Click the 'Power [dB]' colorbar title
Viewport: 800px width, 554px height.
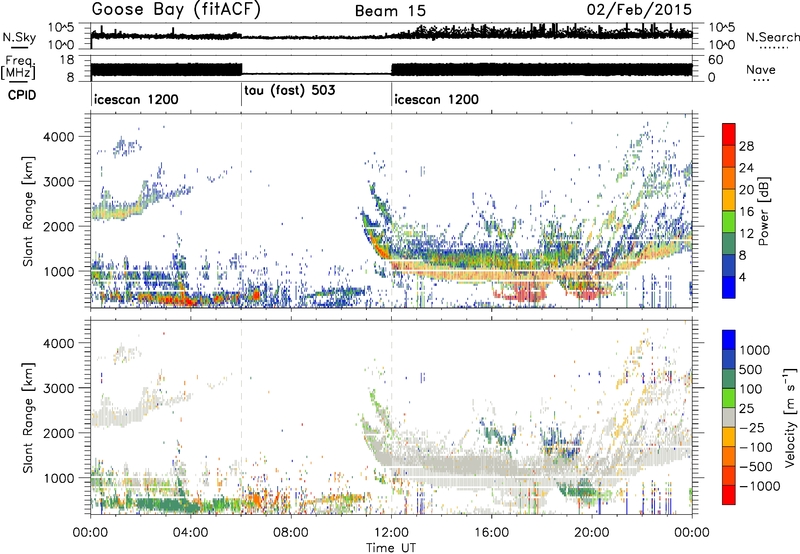coord(763,211)
